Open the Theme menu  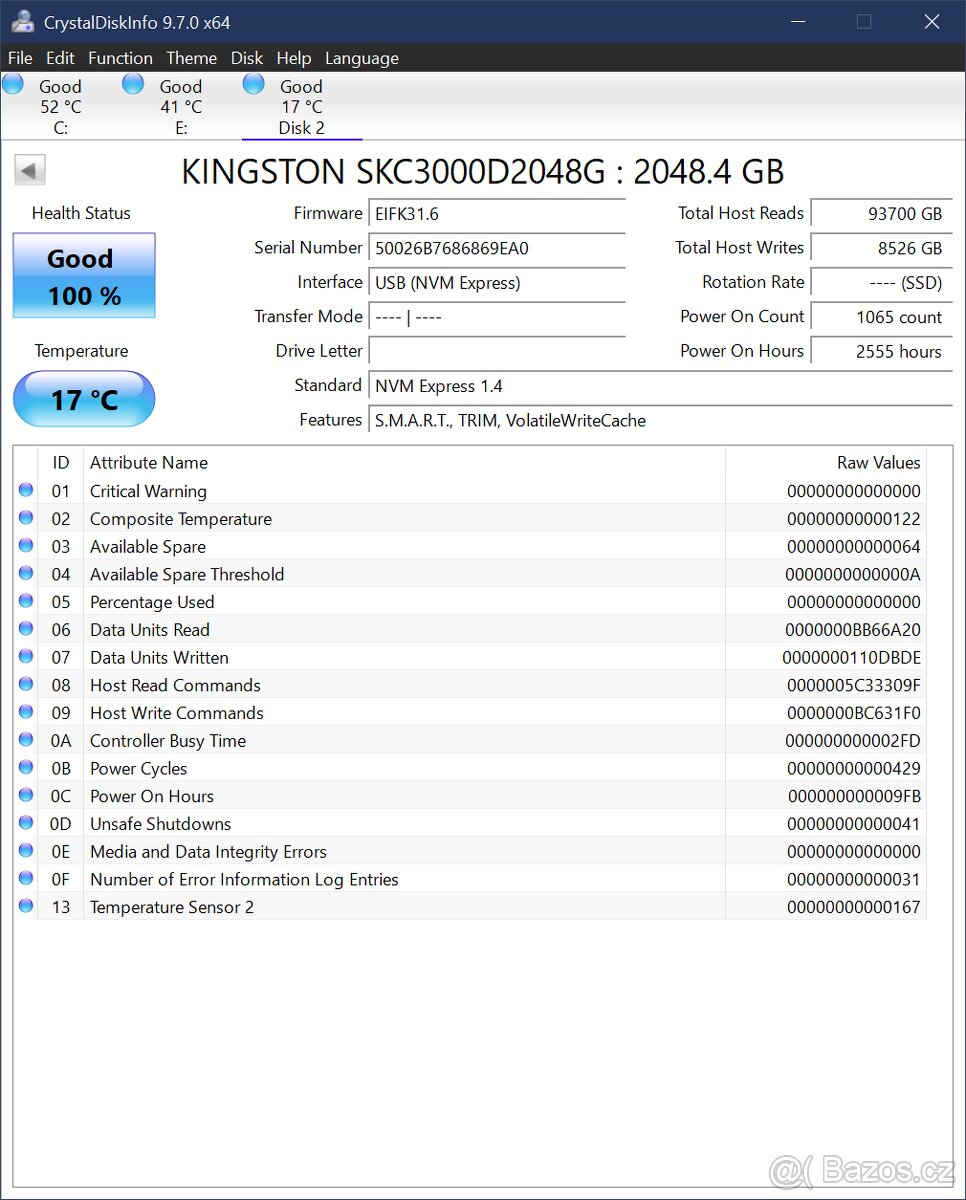coord(191,58)
